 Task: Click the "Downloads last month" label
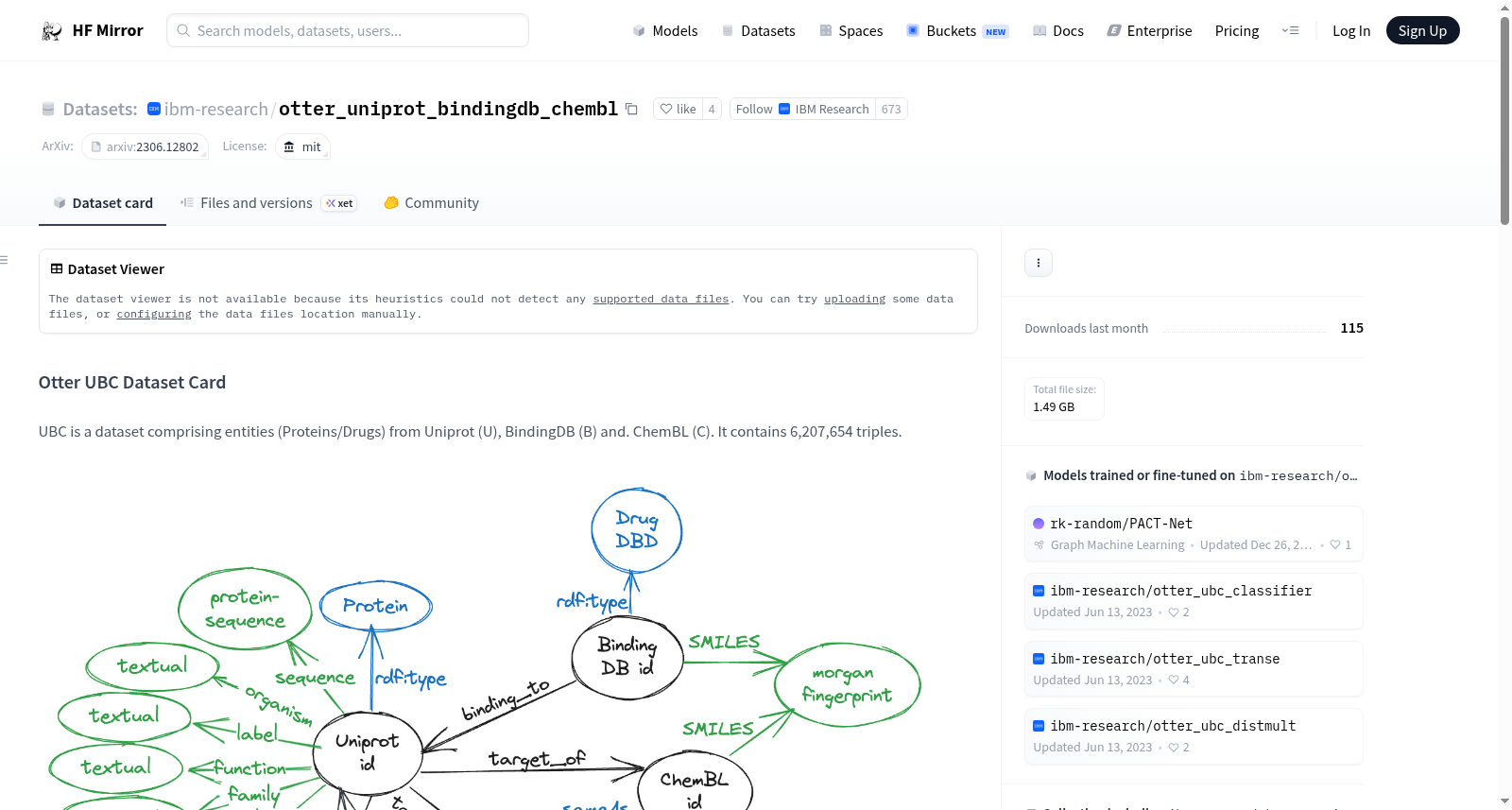(1086, 328)
